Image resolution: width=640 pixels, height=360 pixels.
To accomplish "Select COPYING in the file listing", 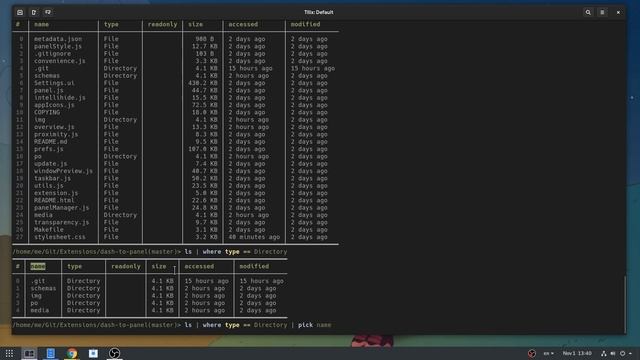I will click(x=47, y=113).
